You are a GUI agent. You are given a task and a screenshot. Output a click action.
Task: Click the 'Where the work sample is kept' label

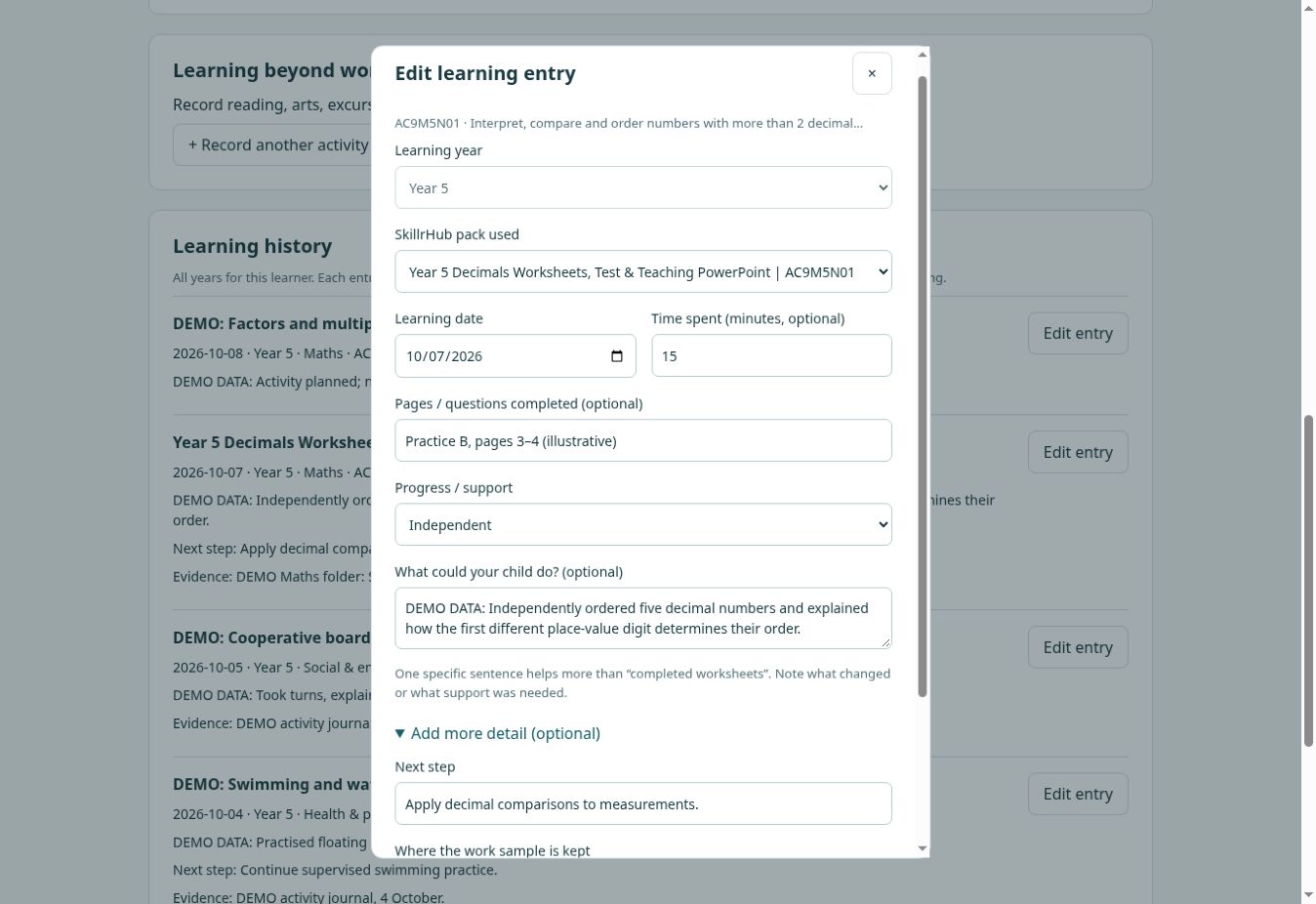tap(492, 850)
